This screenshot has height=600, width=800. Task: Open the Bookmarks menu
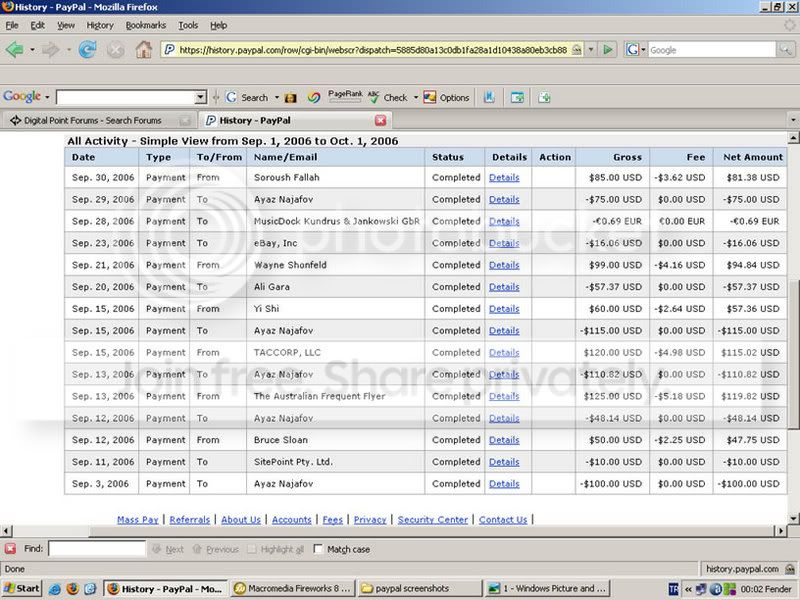[x=145, y=25]
